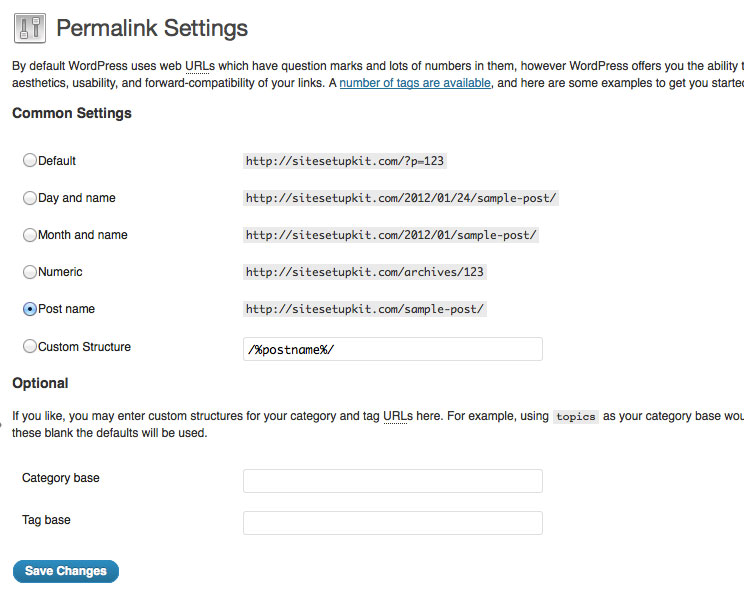Click the Save Changes button
Viewport: 744px width, 604px height.
tap(66, 571)
